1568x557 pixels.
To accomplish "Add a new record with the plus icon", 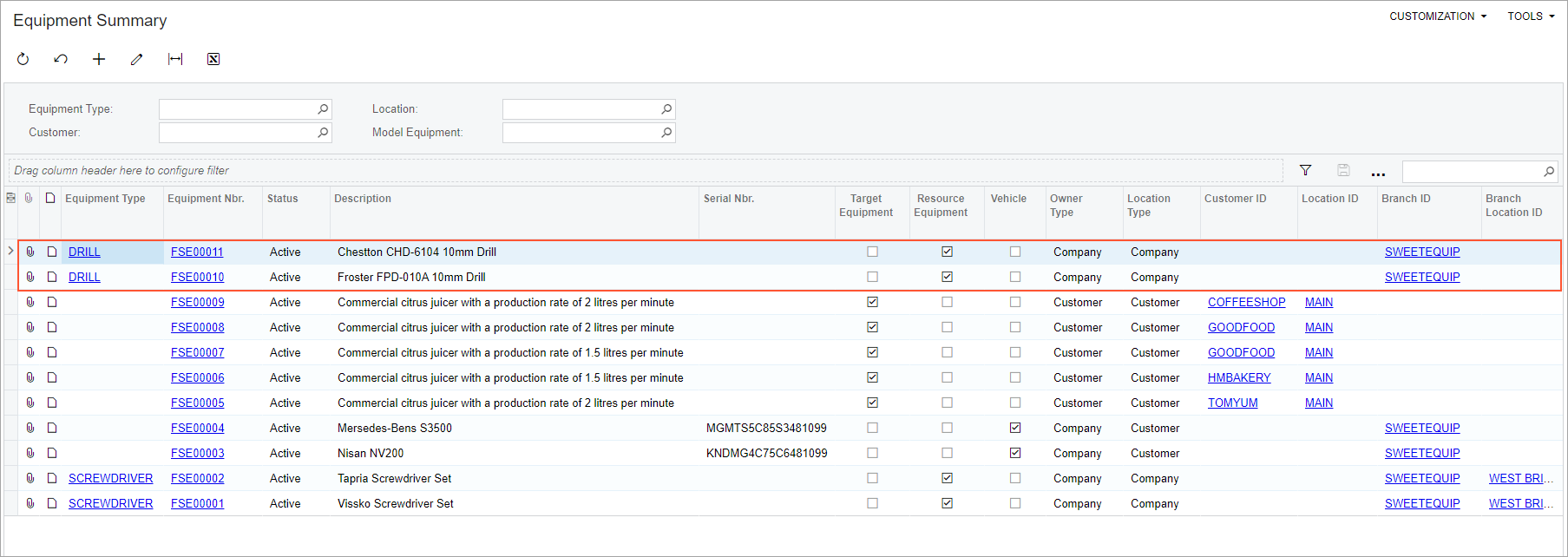I will (x=99, y=59).
